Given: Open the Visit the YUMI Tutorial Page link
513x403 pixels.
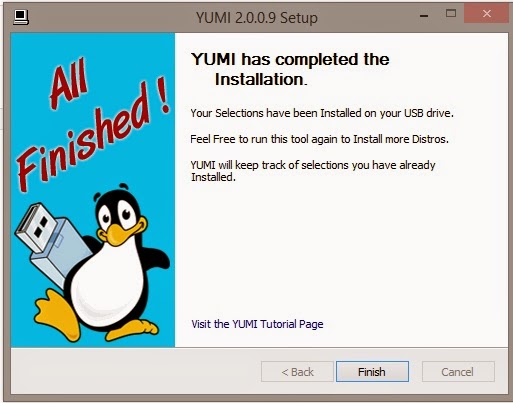Looking at the screenshot, I should (x=257, y=324).
